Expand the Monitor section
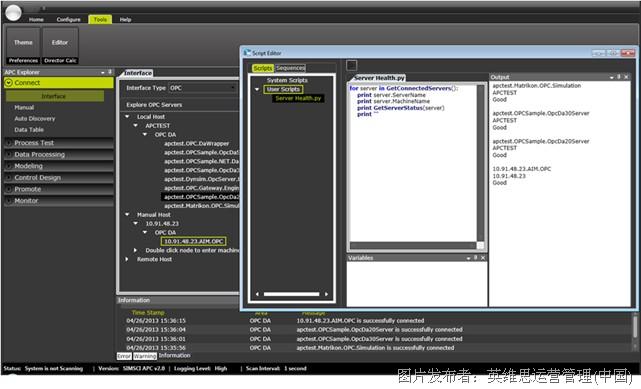 click(59, 201)
